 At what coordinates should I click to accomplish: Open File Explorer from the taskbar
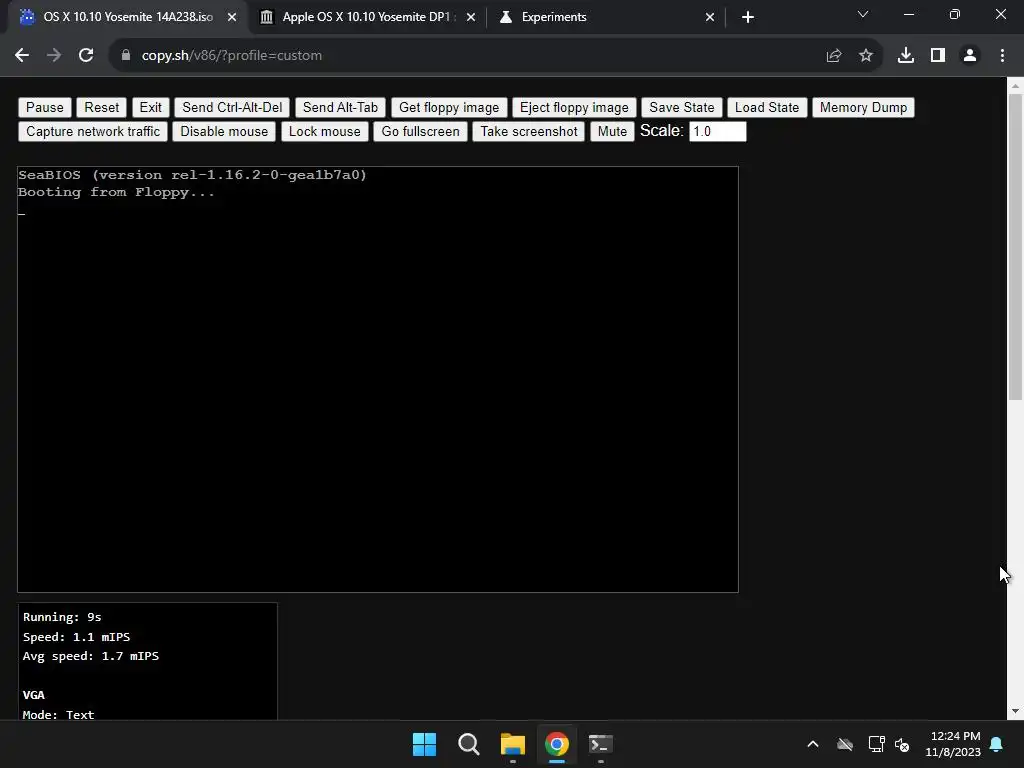click(513, 744)
